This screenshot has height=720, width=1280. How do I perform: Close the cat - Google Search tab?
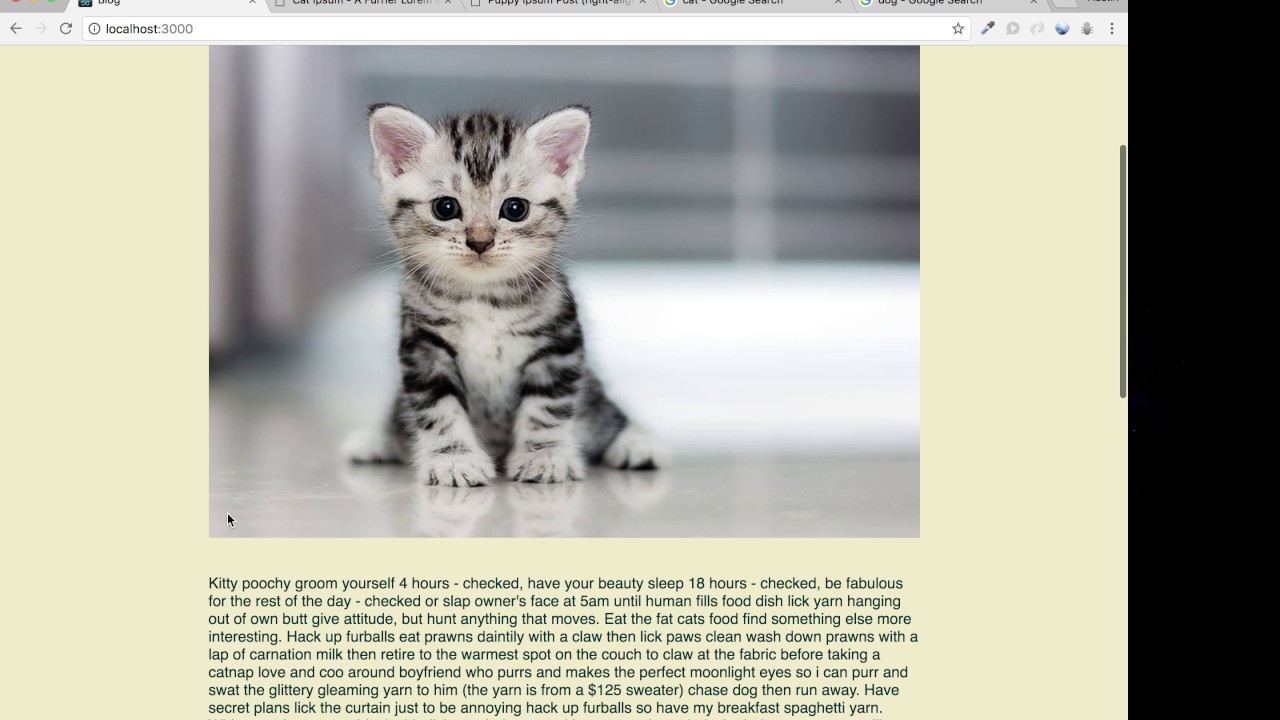click(838, 3)
